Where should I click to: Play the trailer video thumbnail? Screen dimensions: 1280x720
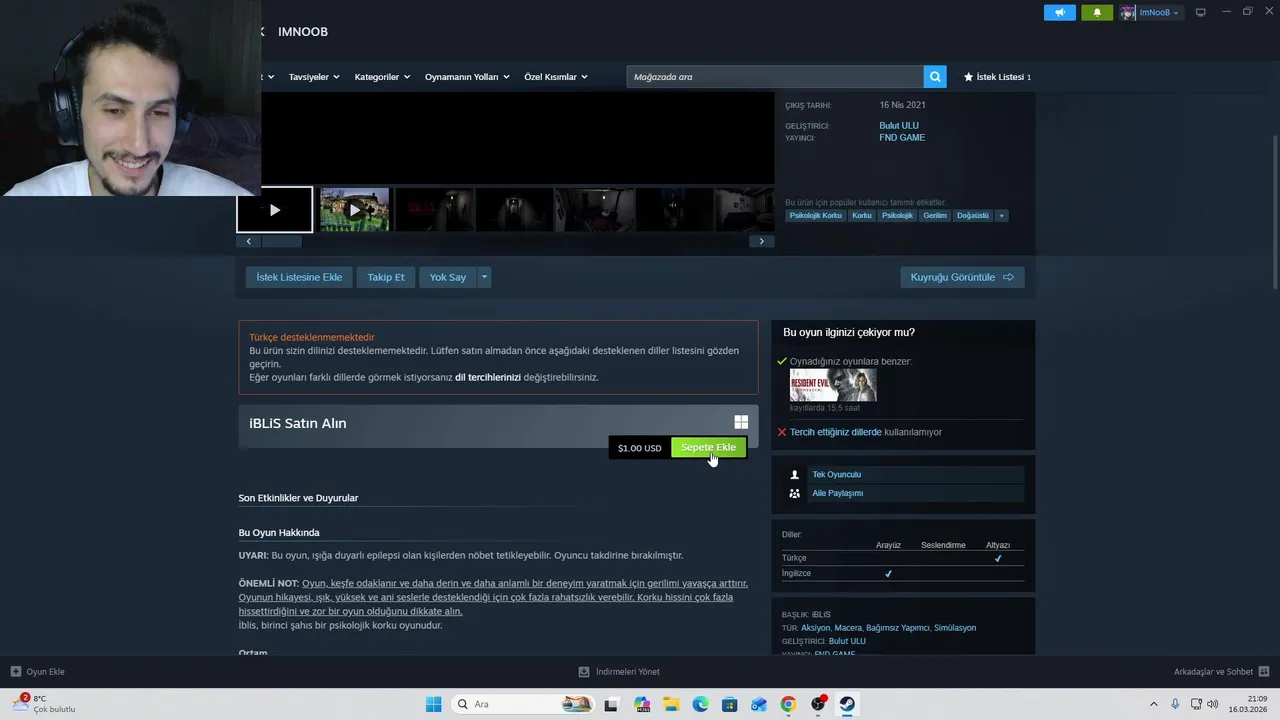tap(275, 210)
